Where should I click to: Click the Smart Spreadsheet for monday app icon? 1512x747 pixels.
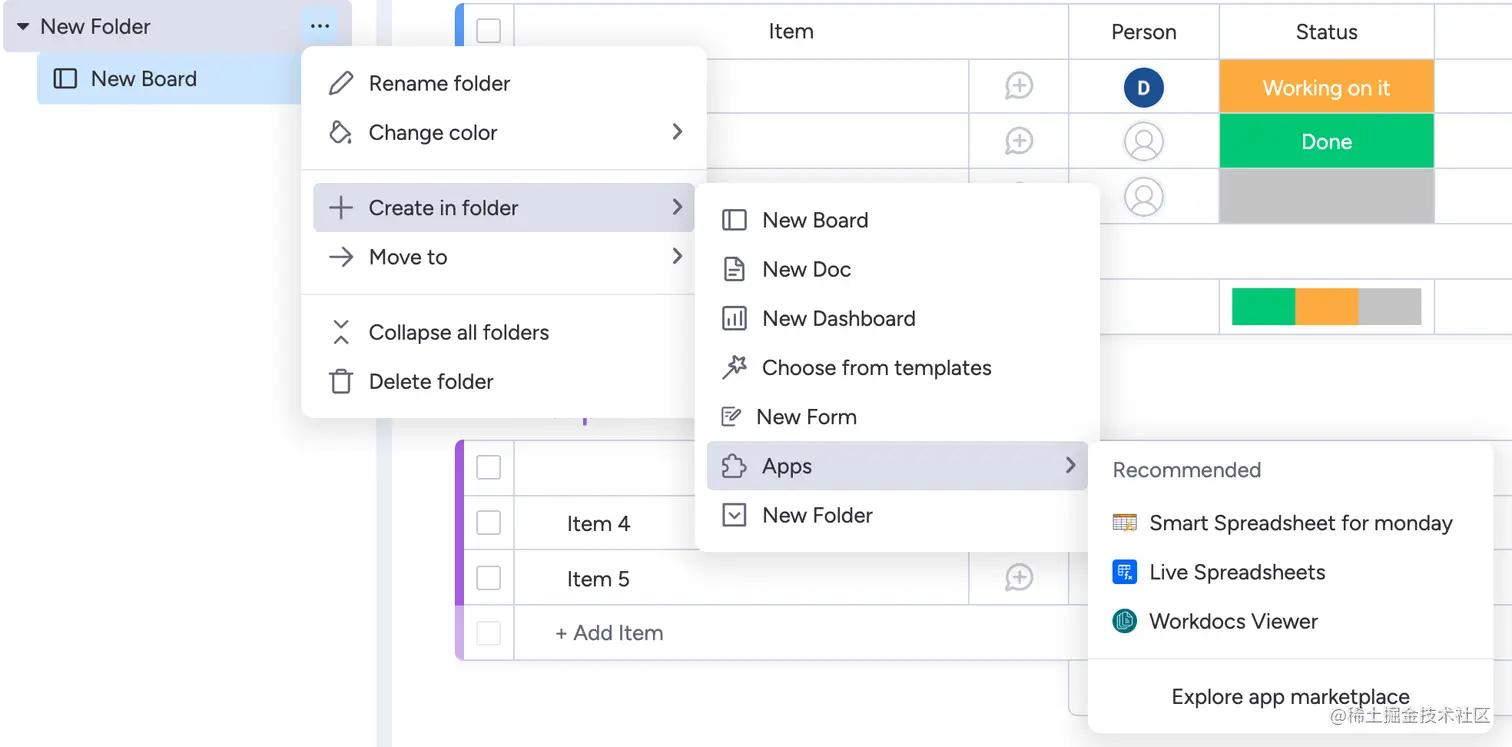(1125, 523)
